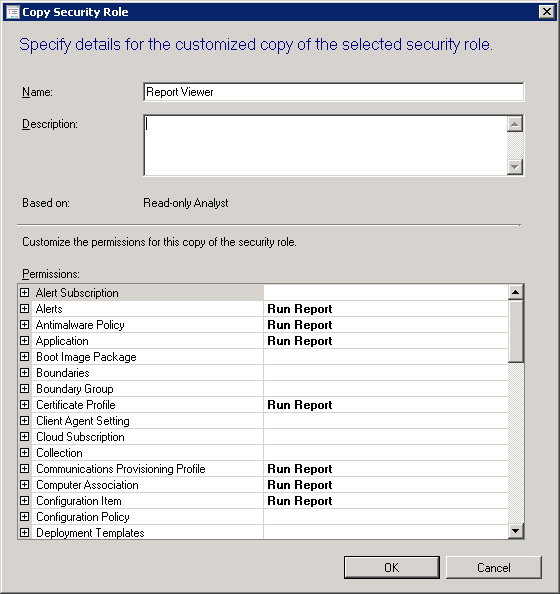The height and width of the screenshot is (594, 560).
Task: Click the permissions list scroll down arrow
Action: point(516,531)
